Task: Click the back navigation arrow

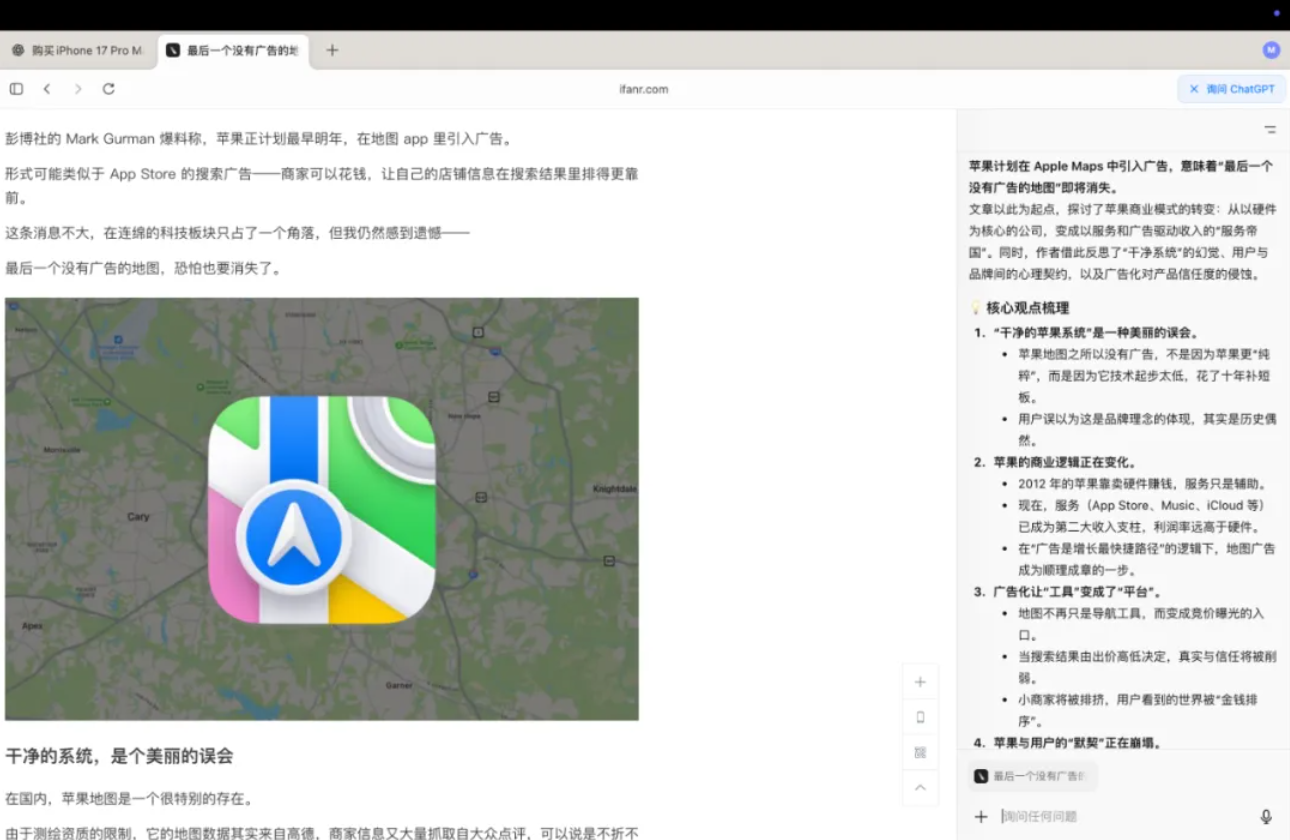Action: pyautogui.click(x=47, y=88)
